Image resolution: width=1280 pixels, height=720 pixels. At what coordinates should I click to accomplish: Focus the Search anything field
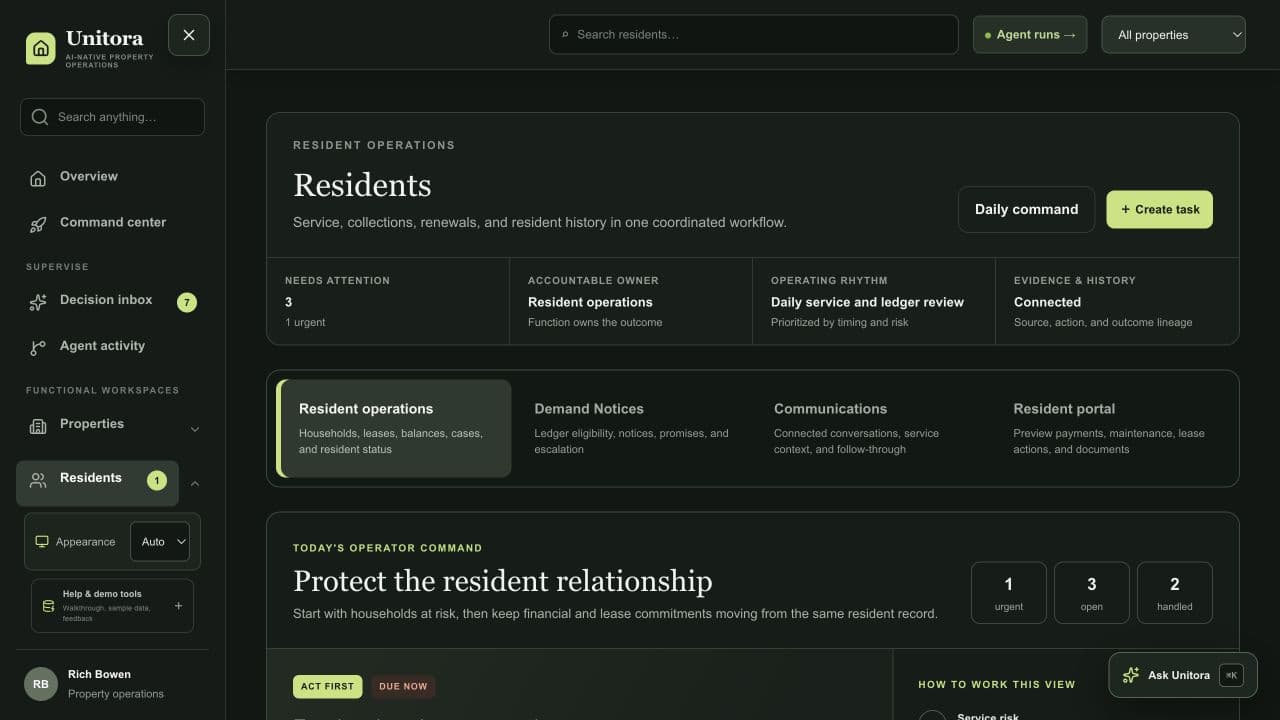point(112,117)
